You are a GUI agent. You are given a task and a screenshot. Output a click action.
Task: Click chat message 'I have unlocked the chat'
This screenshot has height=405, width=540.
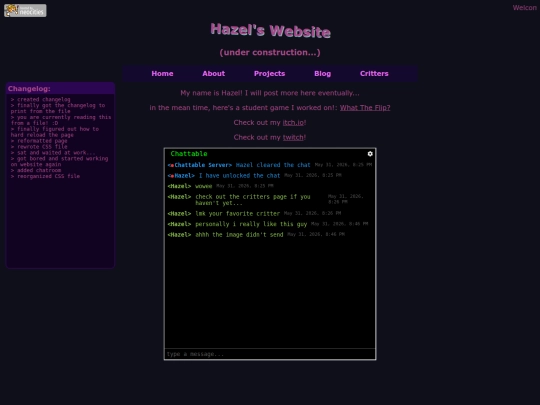tap(239, 176)
